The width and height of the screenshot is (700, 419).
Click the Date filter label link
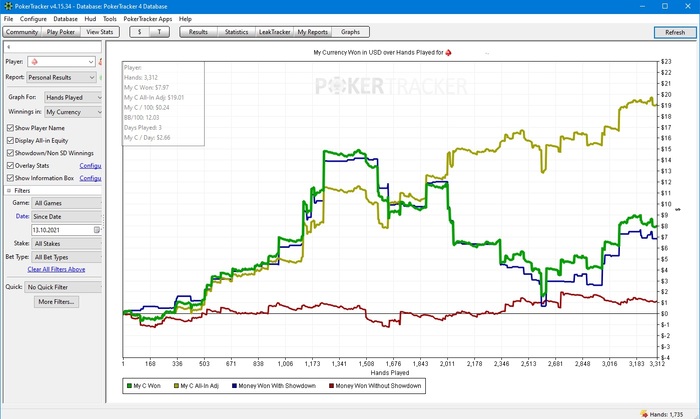pos(22,216)
